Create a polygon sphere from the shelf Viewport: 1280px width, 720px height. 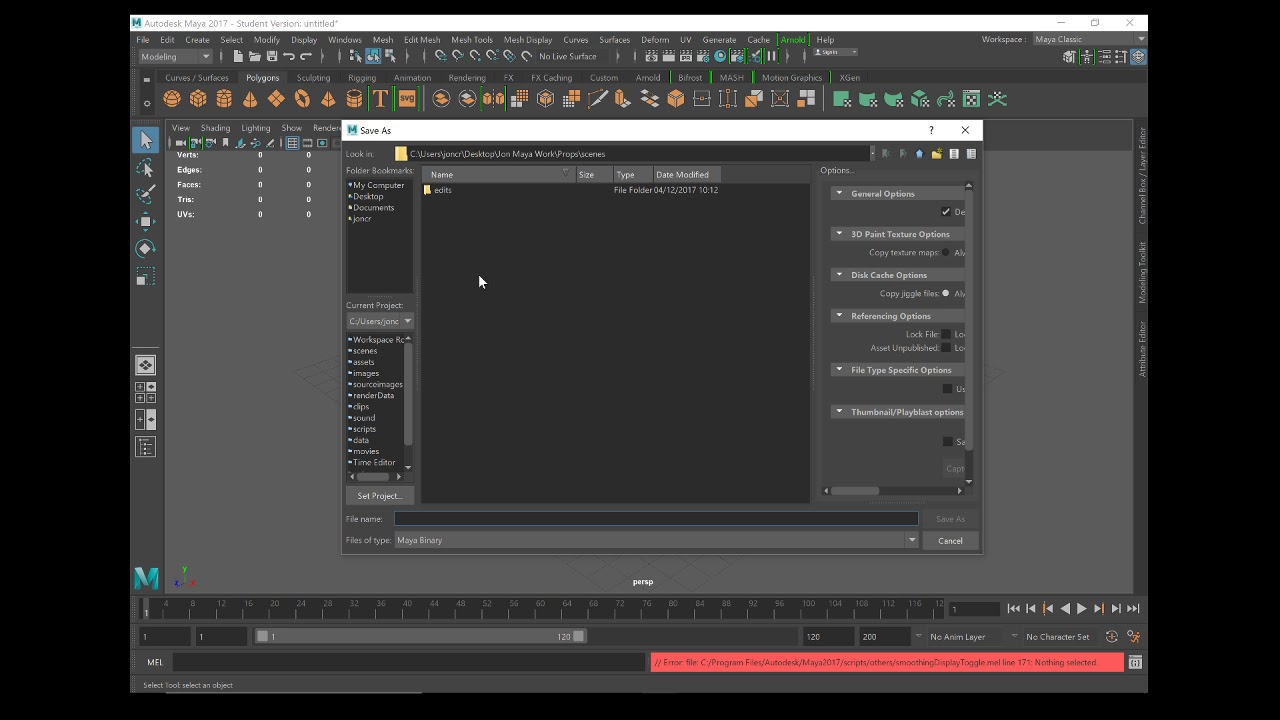click(x=172, y=99)
